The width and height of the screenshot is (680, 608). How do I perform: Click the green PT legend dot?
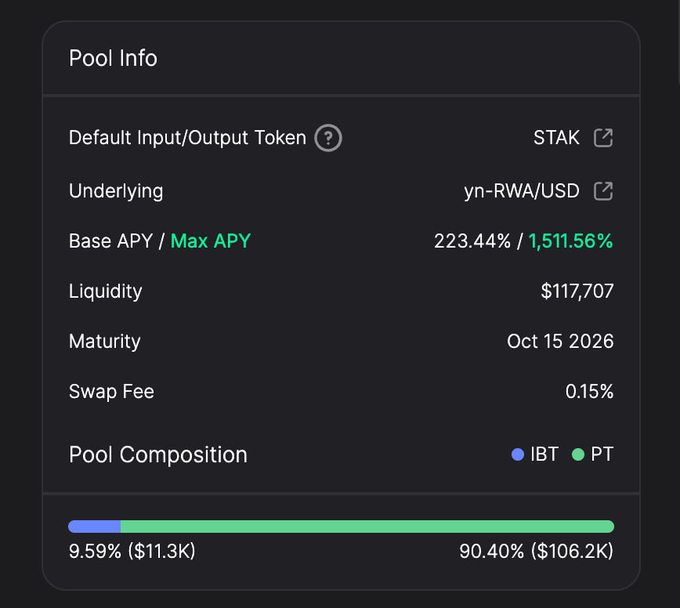[578, 455]
